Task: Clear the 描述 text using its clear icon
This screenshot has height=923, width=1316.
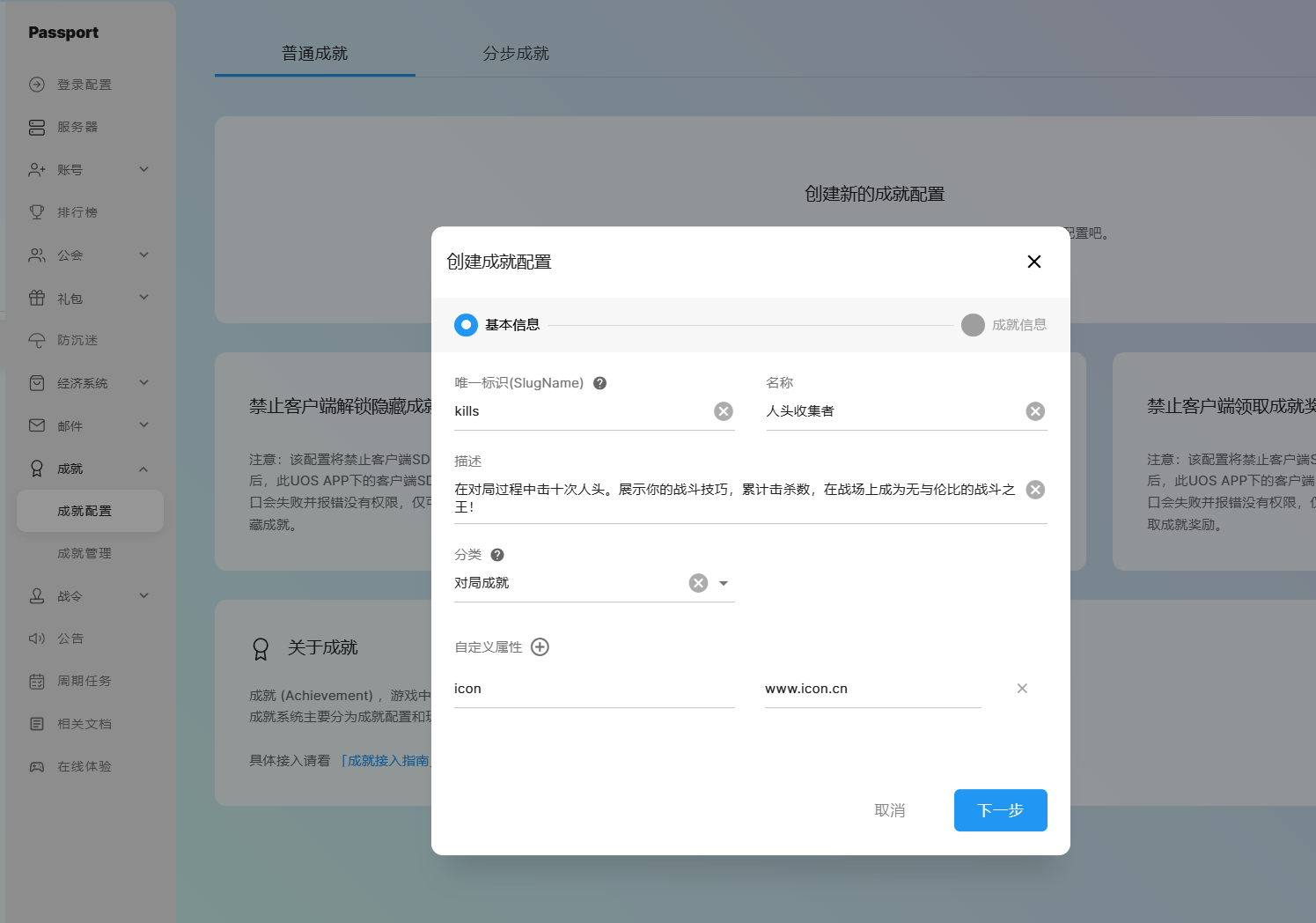Action: tap(1035, 490)
